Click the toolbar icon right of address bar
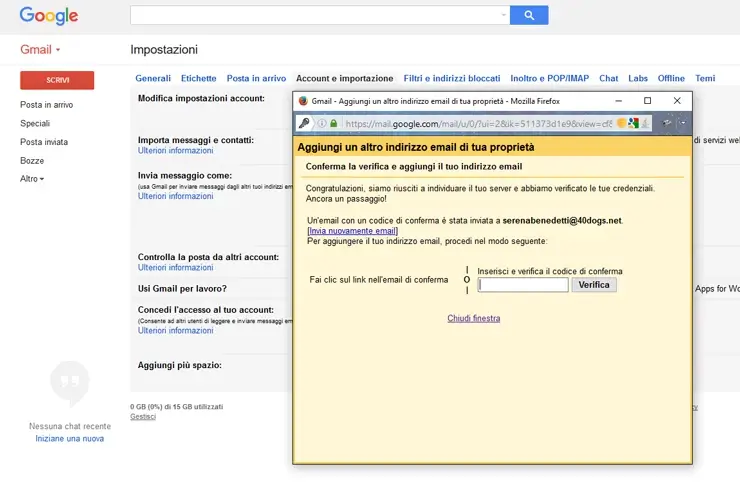This screenshot has width=740, height=488. (667, 123)
